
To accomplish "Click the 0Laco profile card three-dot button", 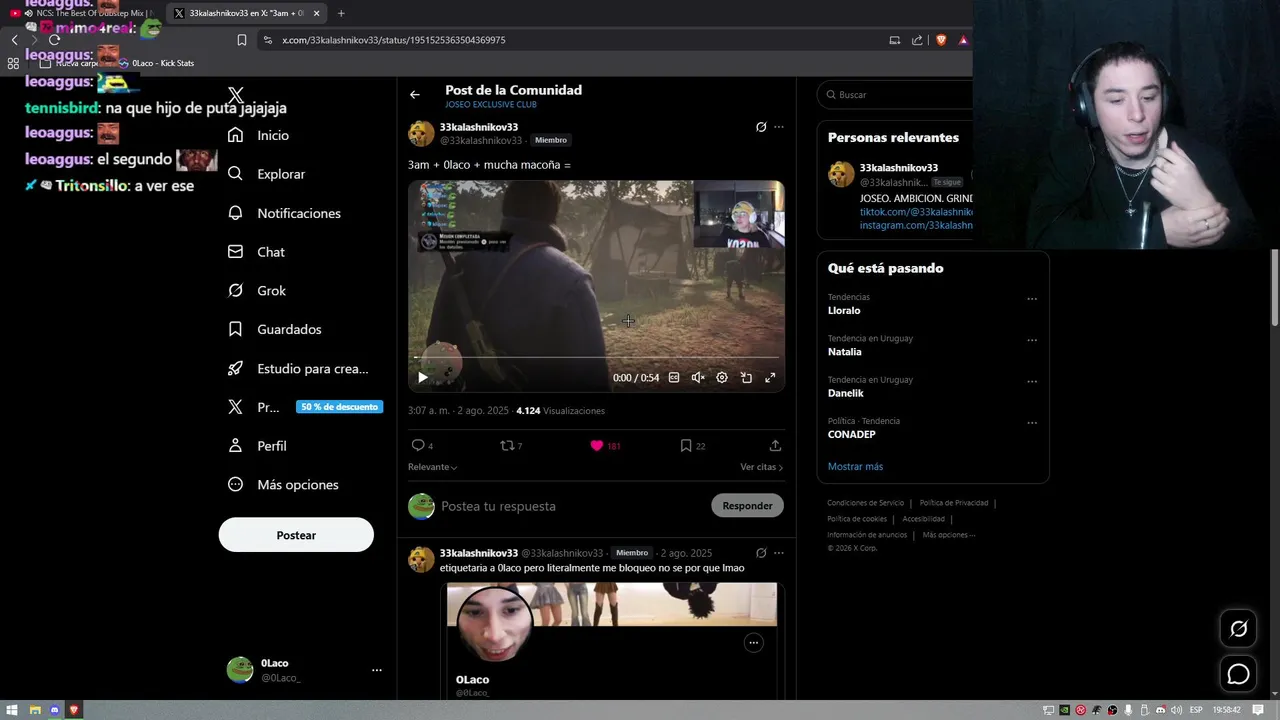I will (x=754, y=643).
